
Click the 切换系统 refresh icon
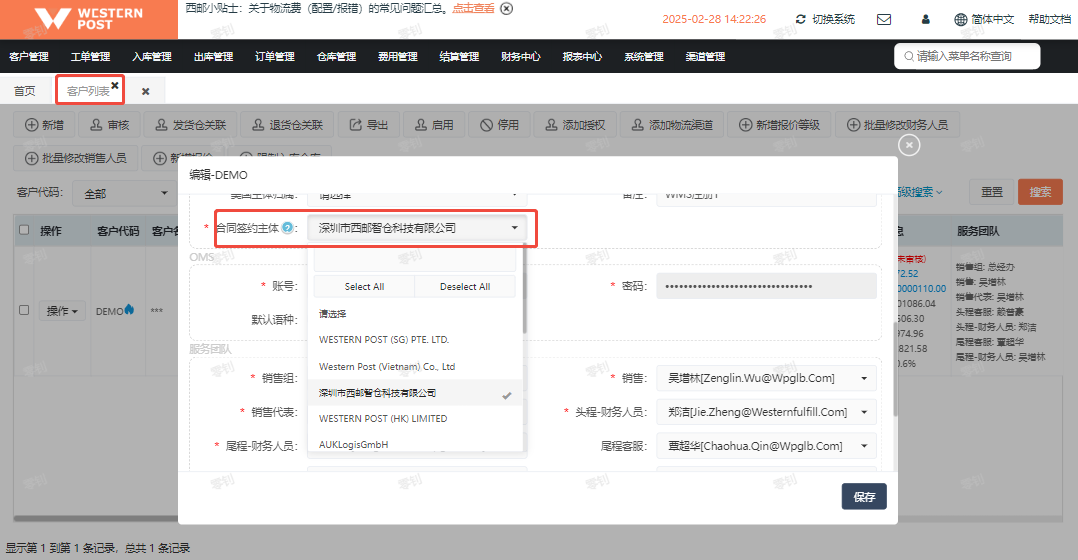[800, 19]
